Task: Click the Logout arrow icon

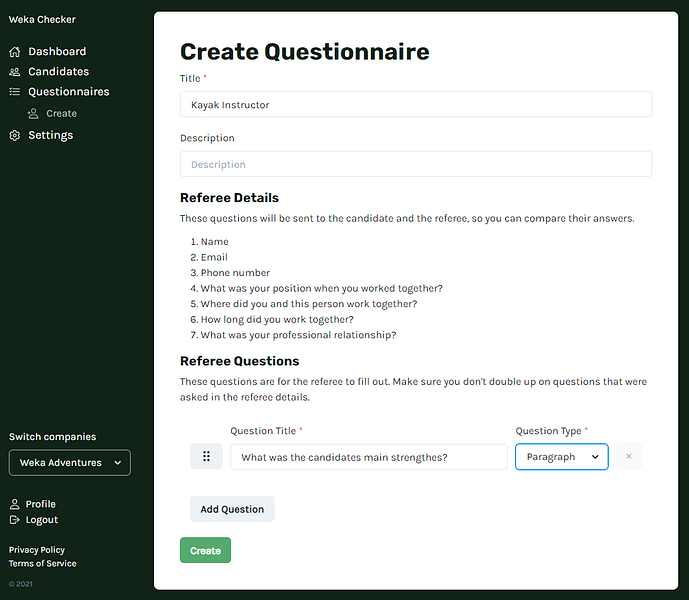Action: click(15, 520)
